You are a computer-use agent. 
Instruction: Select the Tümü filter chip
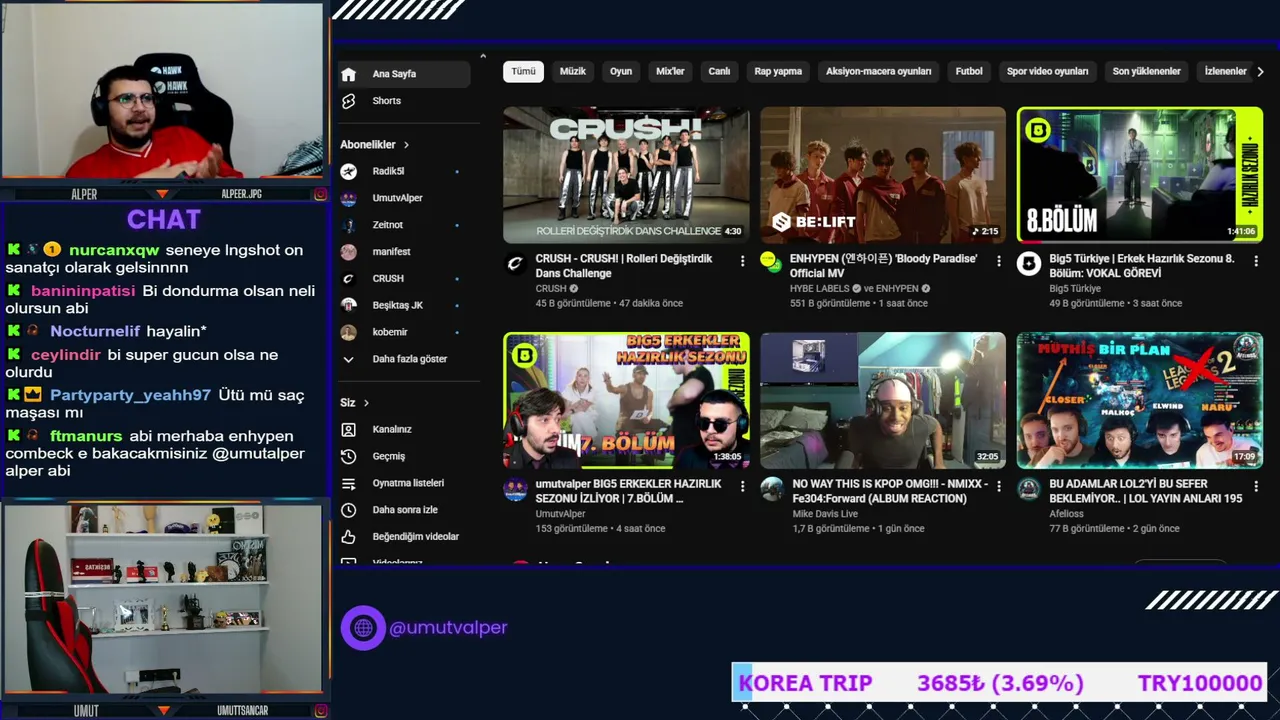tap(524, 72)
